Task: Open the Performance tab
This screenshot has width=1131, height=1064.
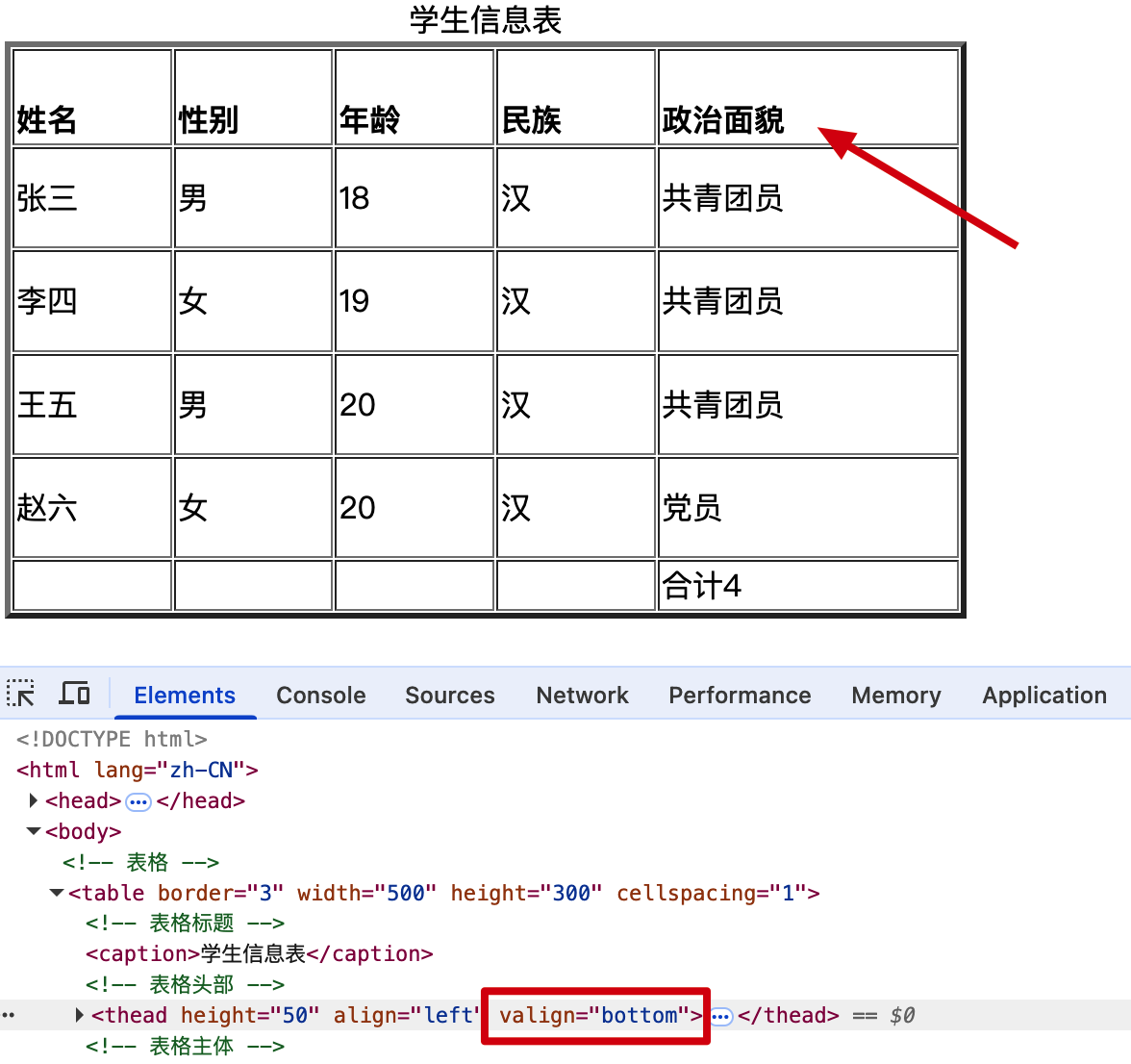Action: tap(741, 696)
